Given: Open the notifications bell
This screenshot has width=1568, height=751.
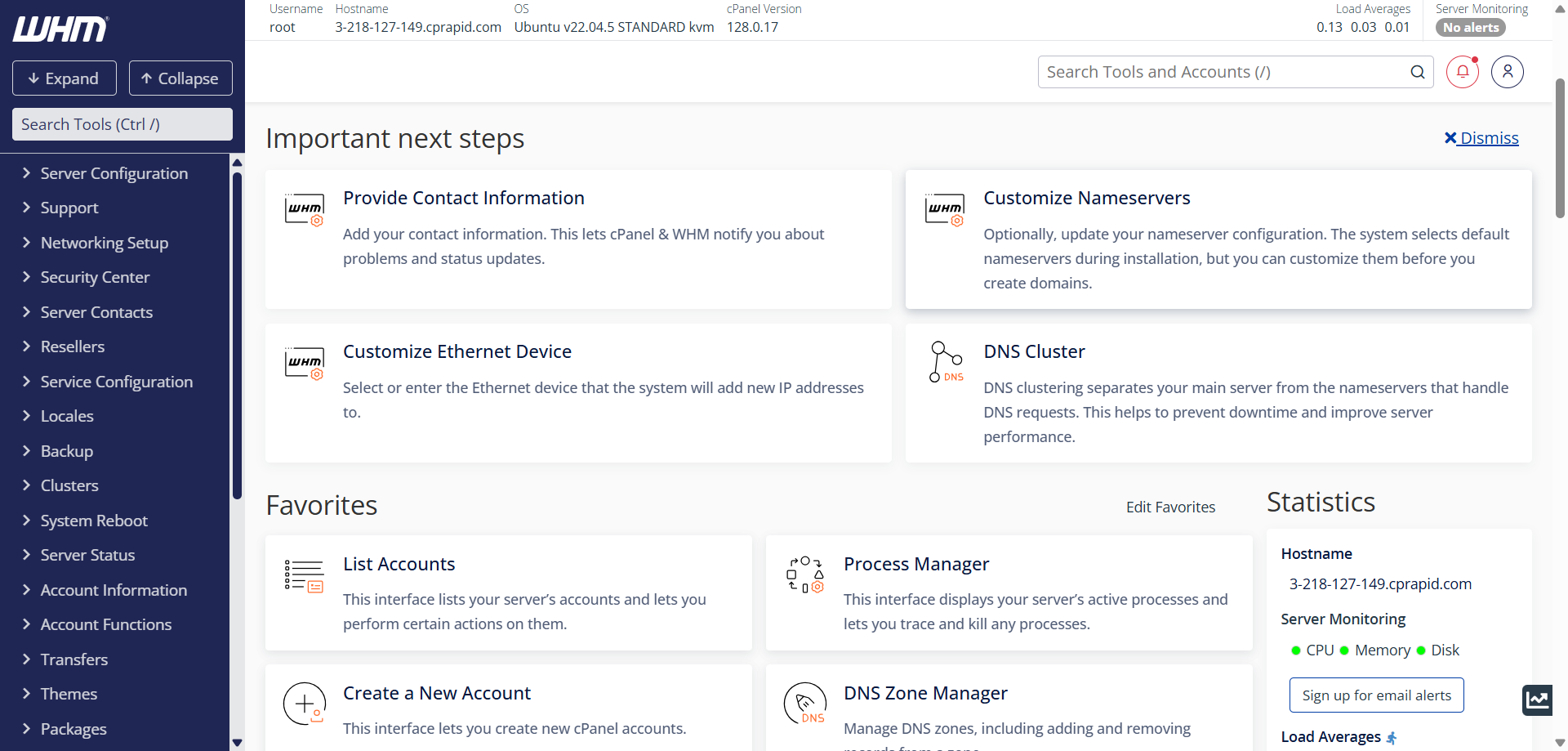Looking at the screenshot, I should [x=1463, y=72].
